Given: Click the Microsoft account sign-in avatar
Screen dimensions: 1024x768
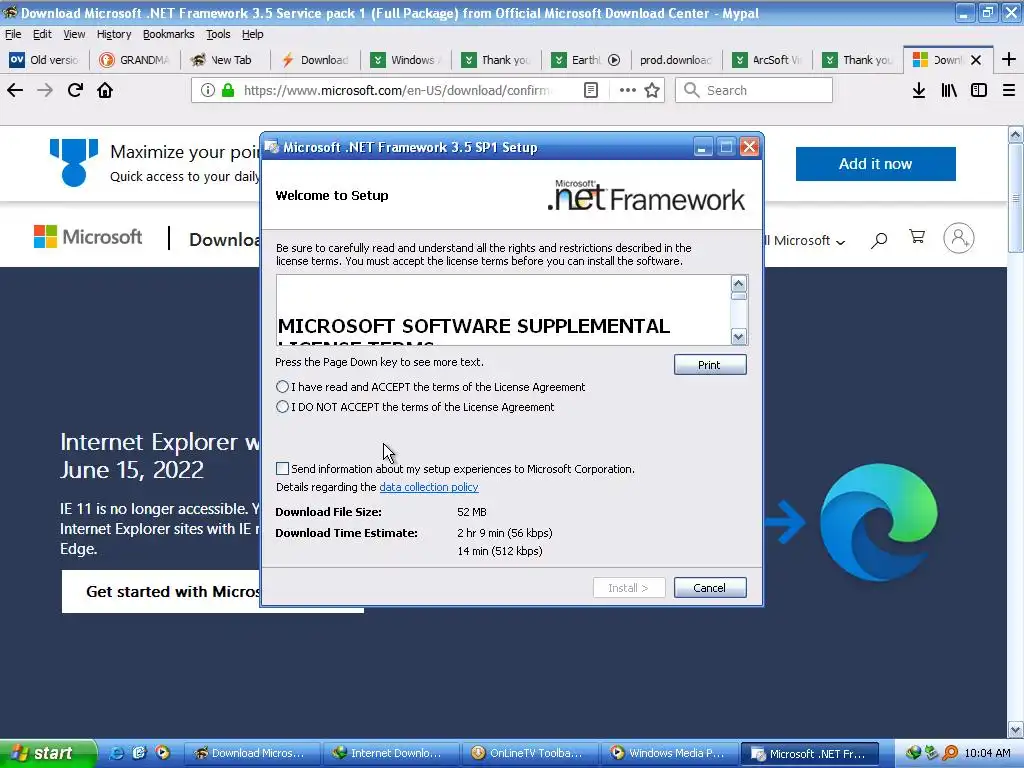Looking at the screenshot, I should click(x=959, y=238).
